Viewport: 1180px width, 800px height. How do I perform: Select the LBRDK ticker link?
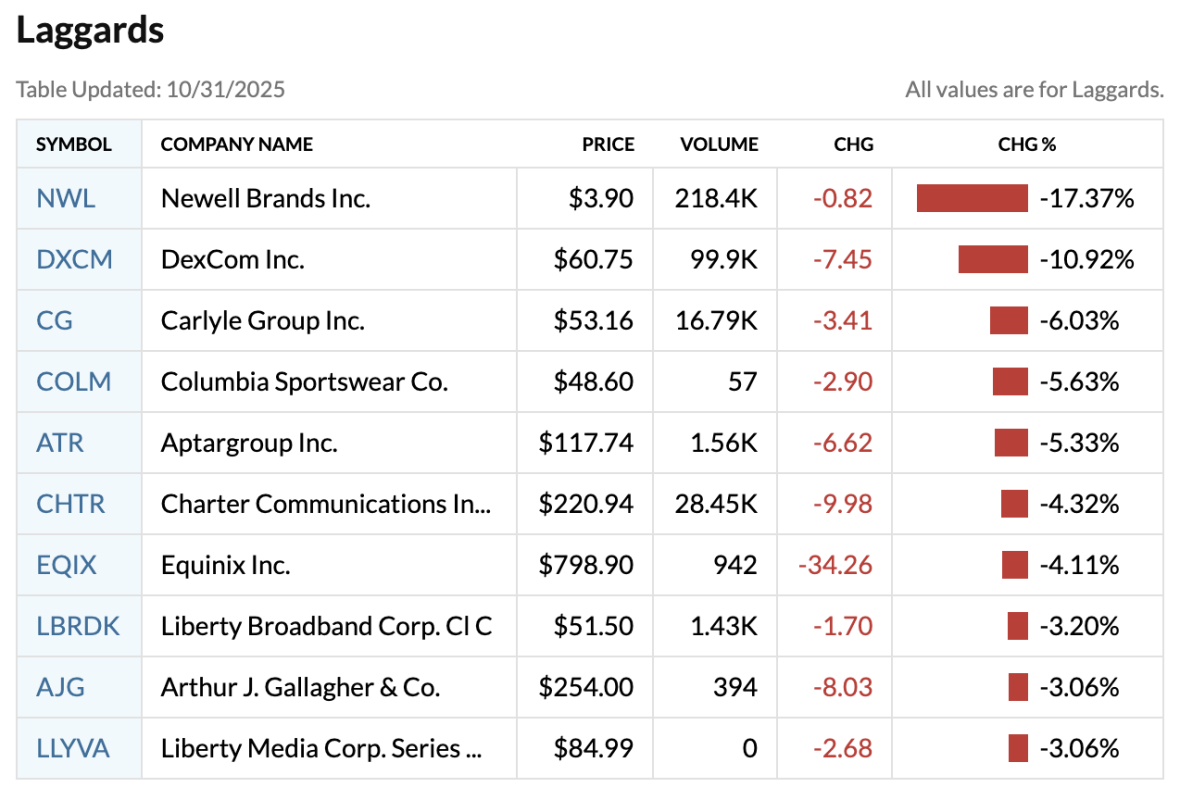click(x=78, y=626)
